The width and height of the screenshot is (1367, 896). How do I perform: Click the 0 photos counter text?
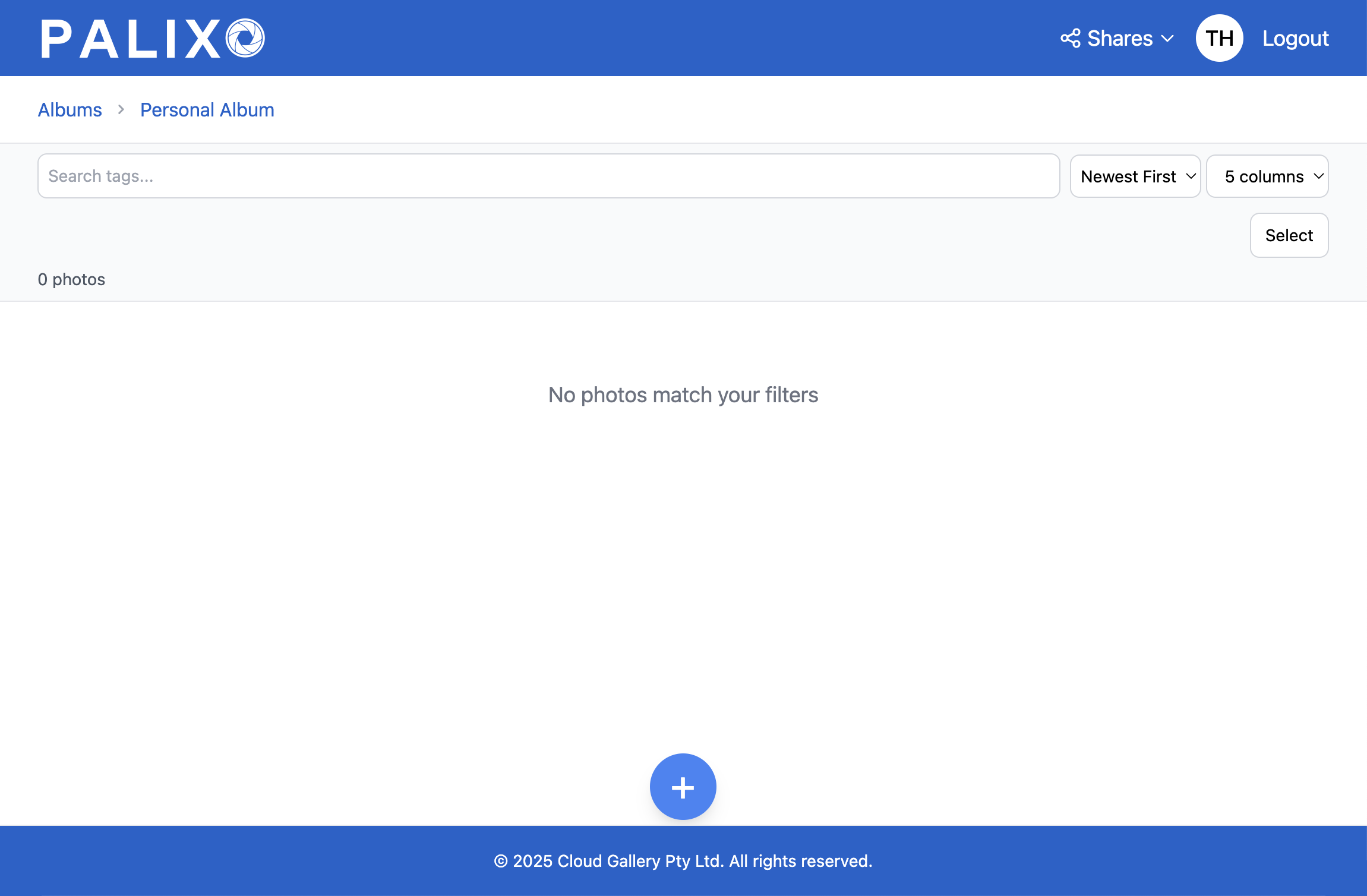click(71, 279)
